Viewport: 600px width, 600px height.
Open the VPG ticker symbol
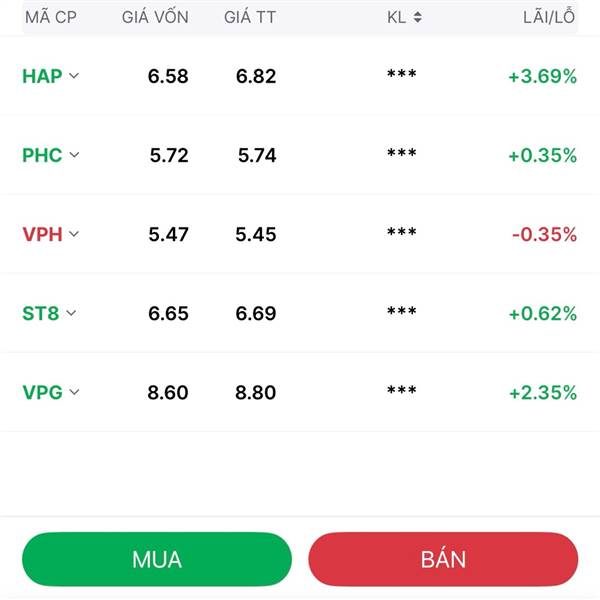[42, 392]
